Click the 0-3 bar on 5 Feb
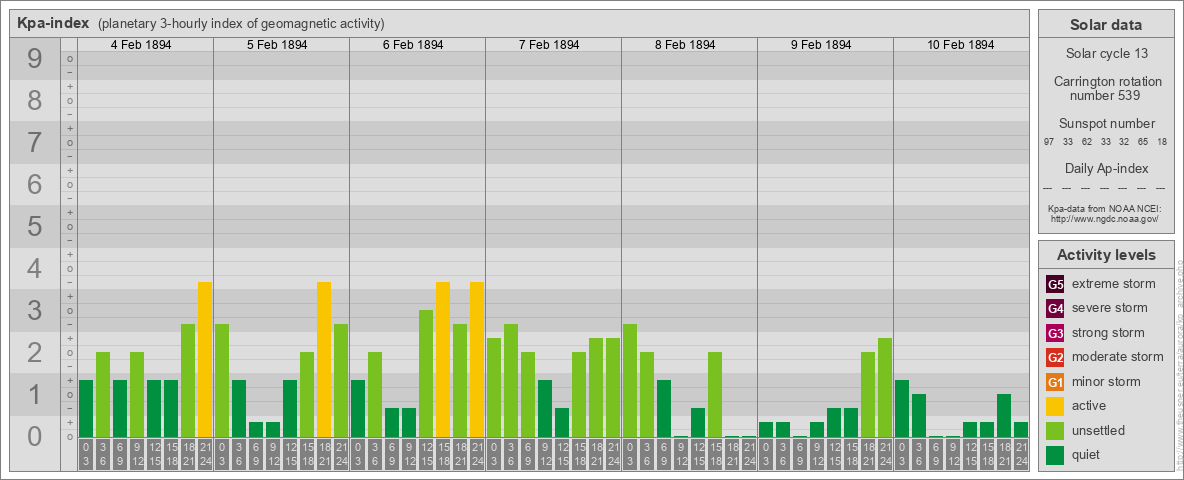This screenshot has height=480, width=1184. pyautogui.click(x=222, y=380)
